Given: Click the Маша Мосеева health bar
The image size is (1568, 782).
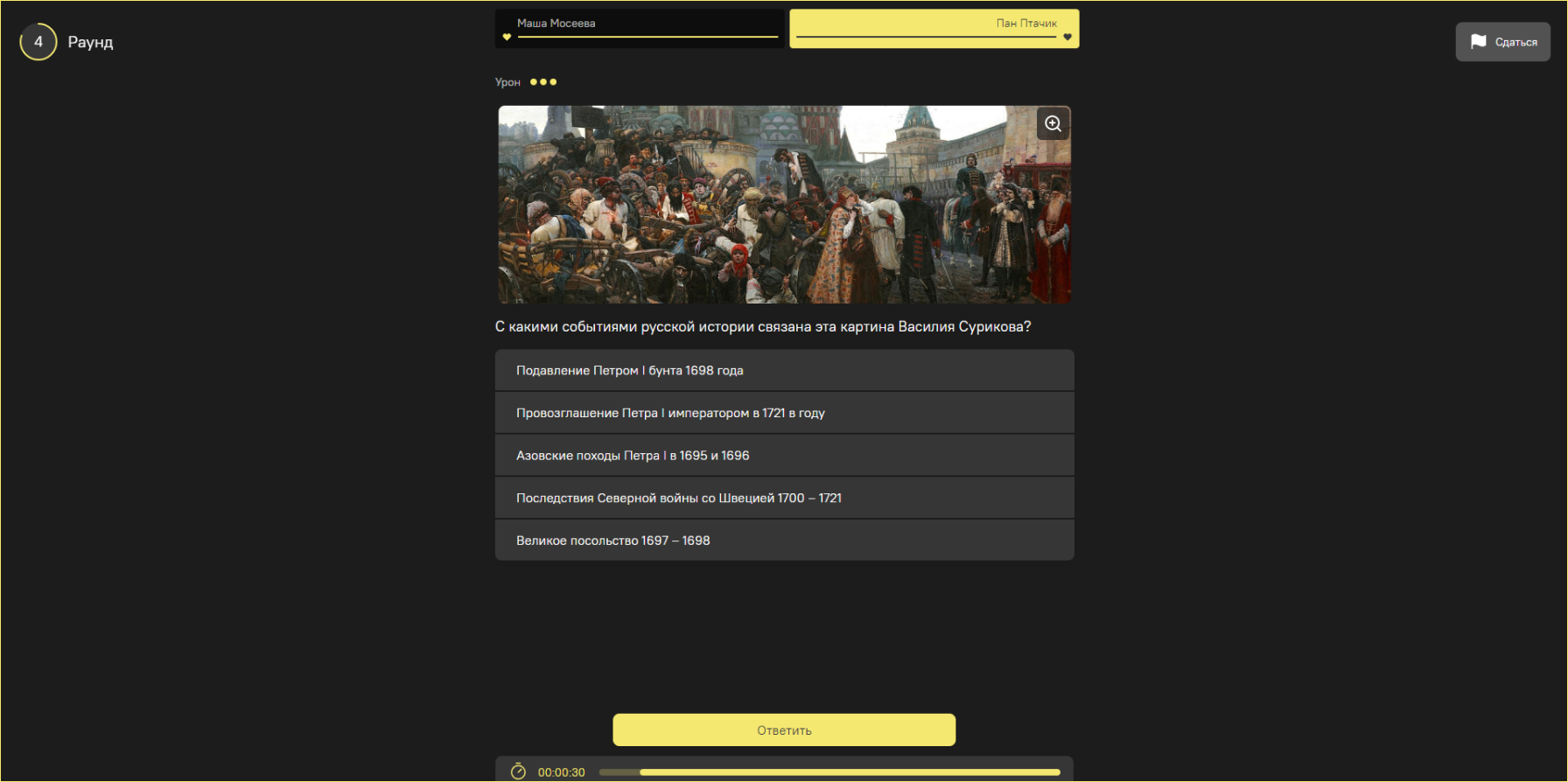Looking at the screenshot, I should tap(647, 37).
